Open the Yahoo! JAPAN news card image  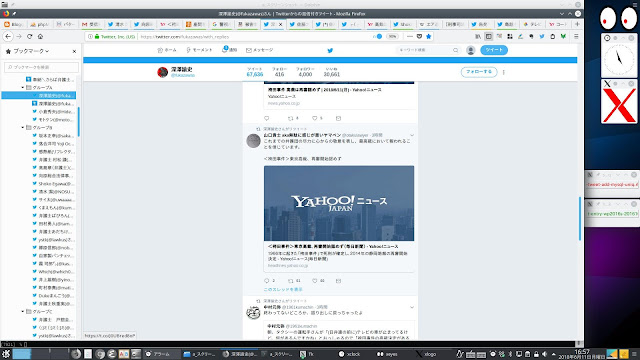click(x=339, y=203)
